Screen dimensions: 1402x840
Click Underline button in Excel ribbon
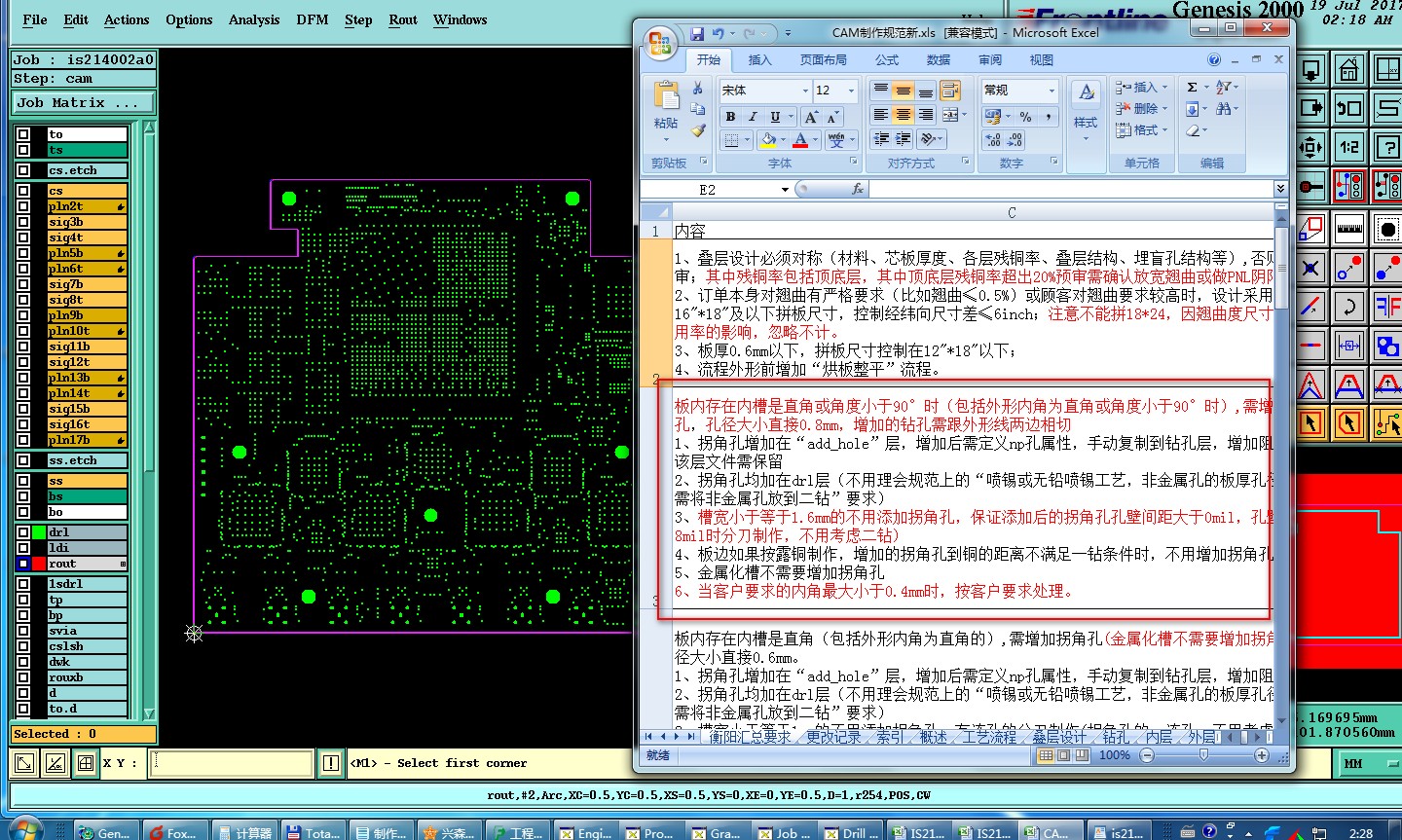click(775, 117)
